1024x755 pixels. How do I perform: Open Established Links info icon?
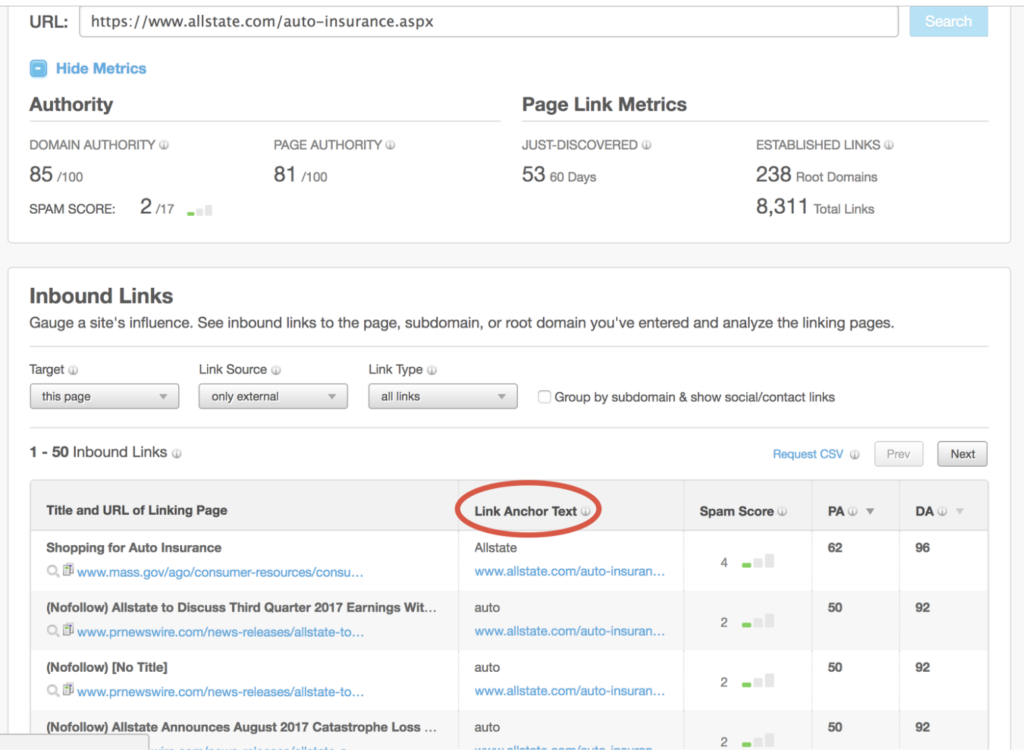click(889, 145)
